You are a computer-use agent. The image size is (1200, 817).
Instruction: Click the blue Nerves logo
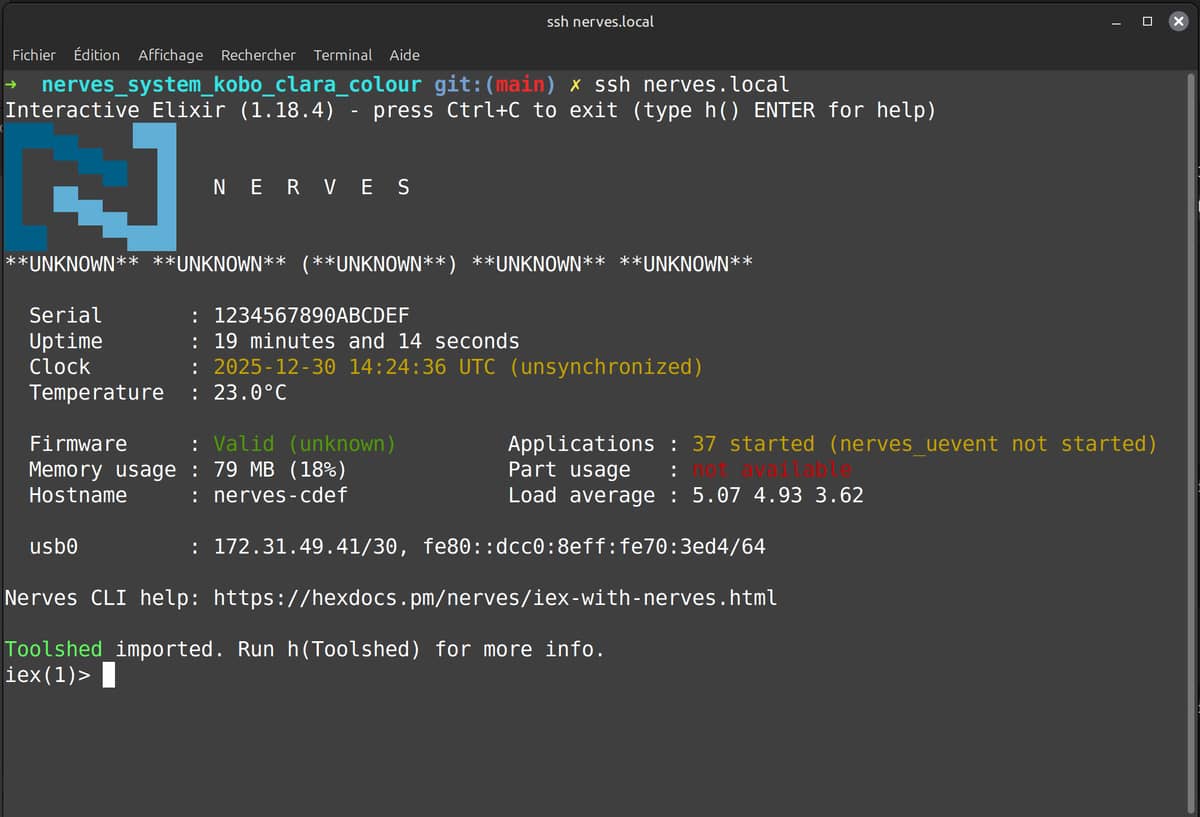pyautogui.click(x=90, y=187)
